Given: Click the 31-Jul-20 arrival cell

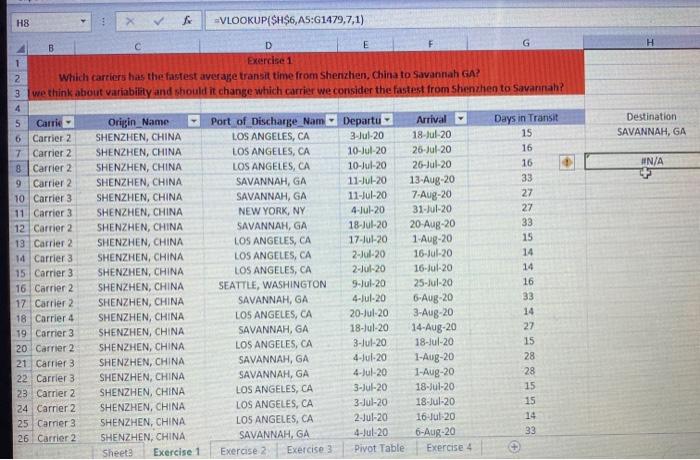Looking at the screenshot, I should click(x=432, y=209).
